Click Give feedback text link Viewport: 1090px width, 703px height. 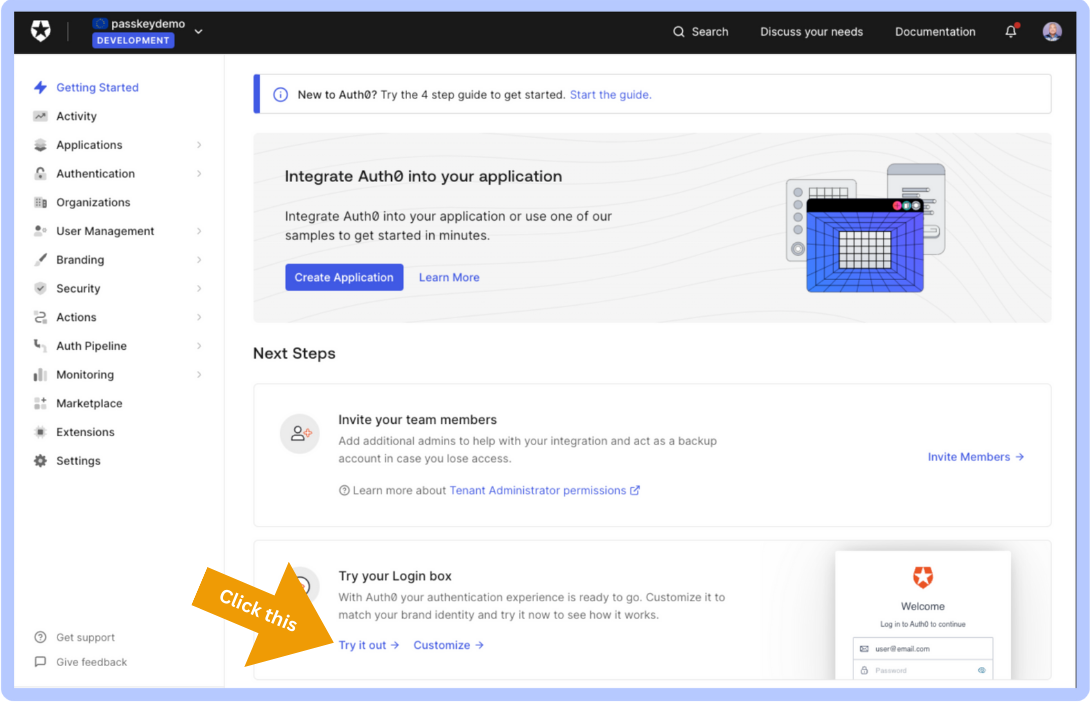point(92,662)
